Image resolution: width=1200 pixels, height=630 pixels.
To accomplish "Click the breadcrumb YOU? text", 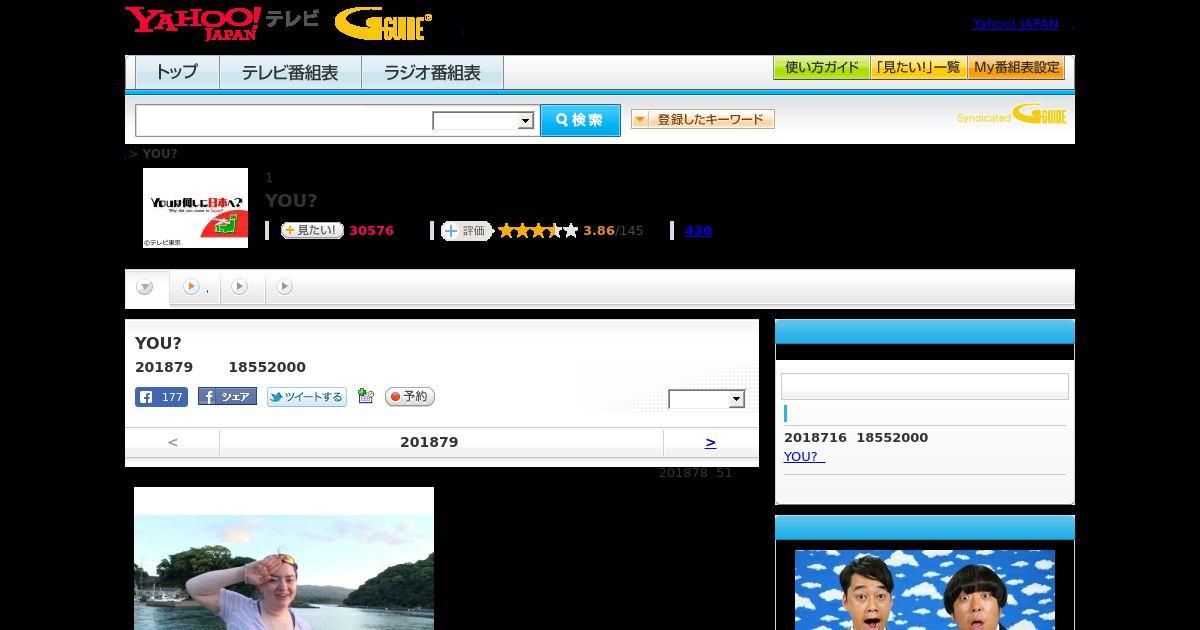I will [160, 154].
